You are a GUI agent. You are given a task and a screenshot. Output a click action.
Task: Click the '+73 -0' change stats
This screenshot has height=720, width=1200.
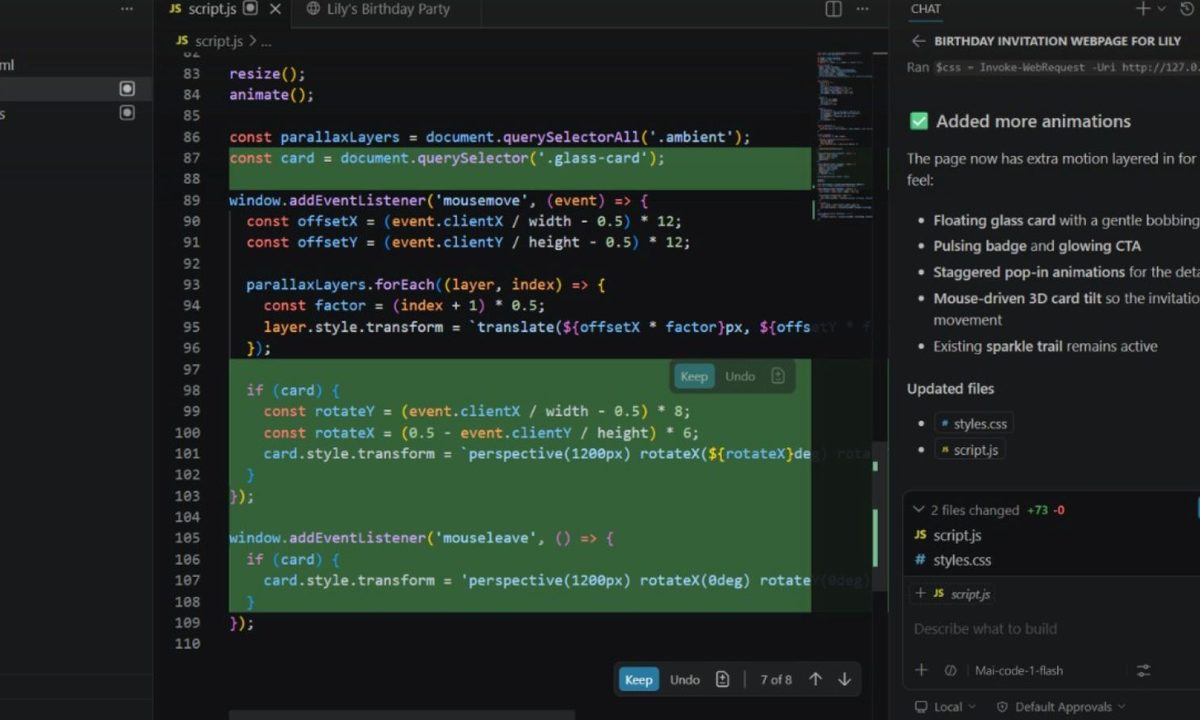(1045, 510)
